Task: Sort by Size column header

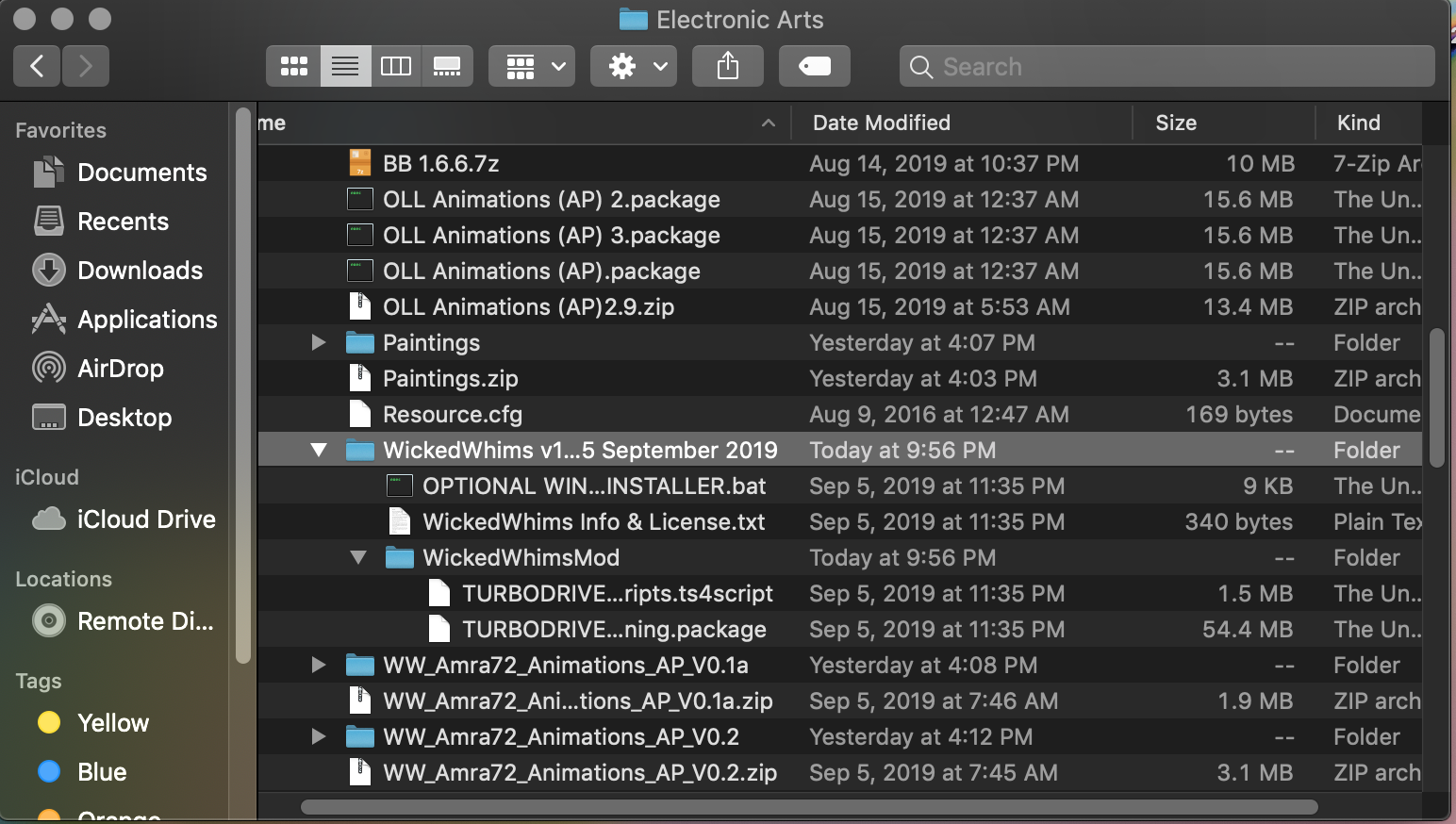Action: 1223,123
